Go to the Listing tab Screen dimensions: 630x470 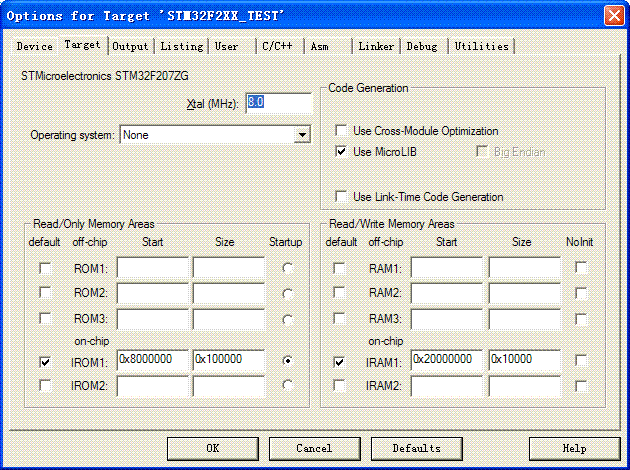(182, 46)
